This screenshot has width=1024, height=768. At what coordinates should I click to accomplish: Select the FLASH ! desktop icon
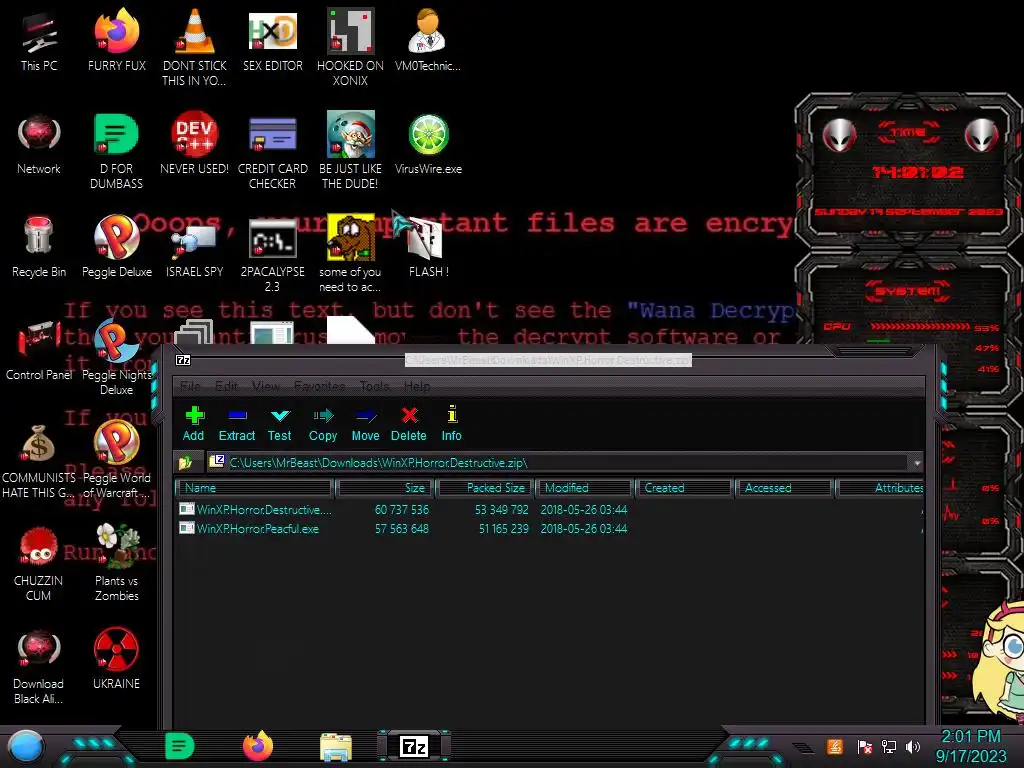(428, 247)
